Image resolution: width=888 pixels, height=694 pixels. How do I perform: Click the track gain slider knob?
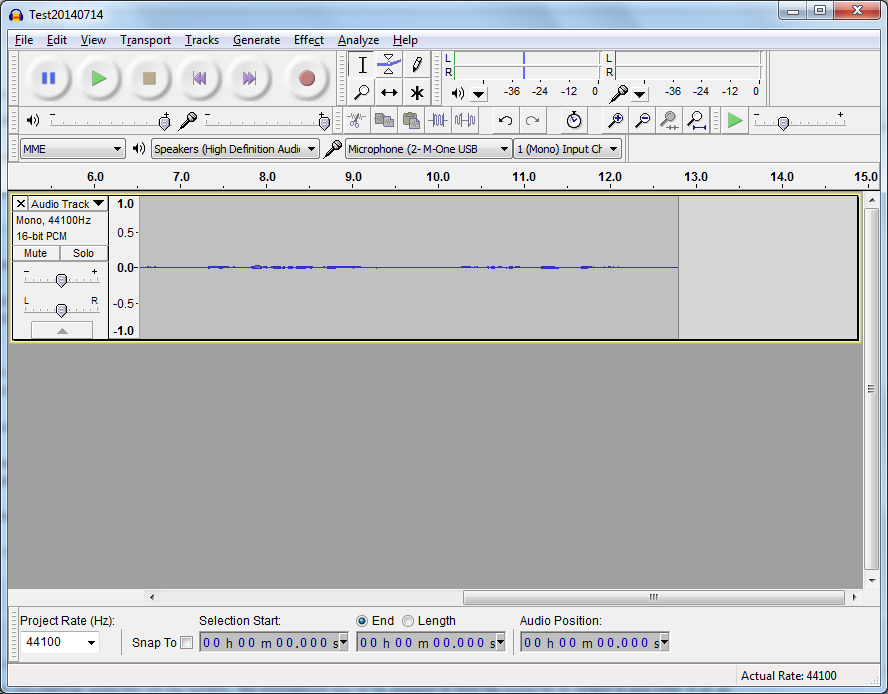[61, 279]
